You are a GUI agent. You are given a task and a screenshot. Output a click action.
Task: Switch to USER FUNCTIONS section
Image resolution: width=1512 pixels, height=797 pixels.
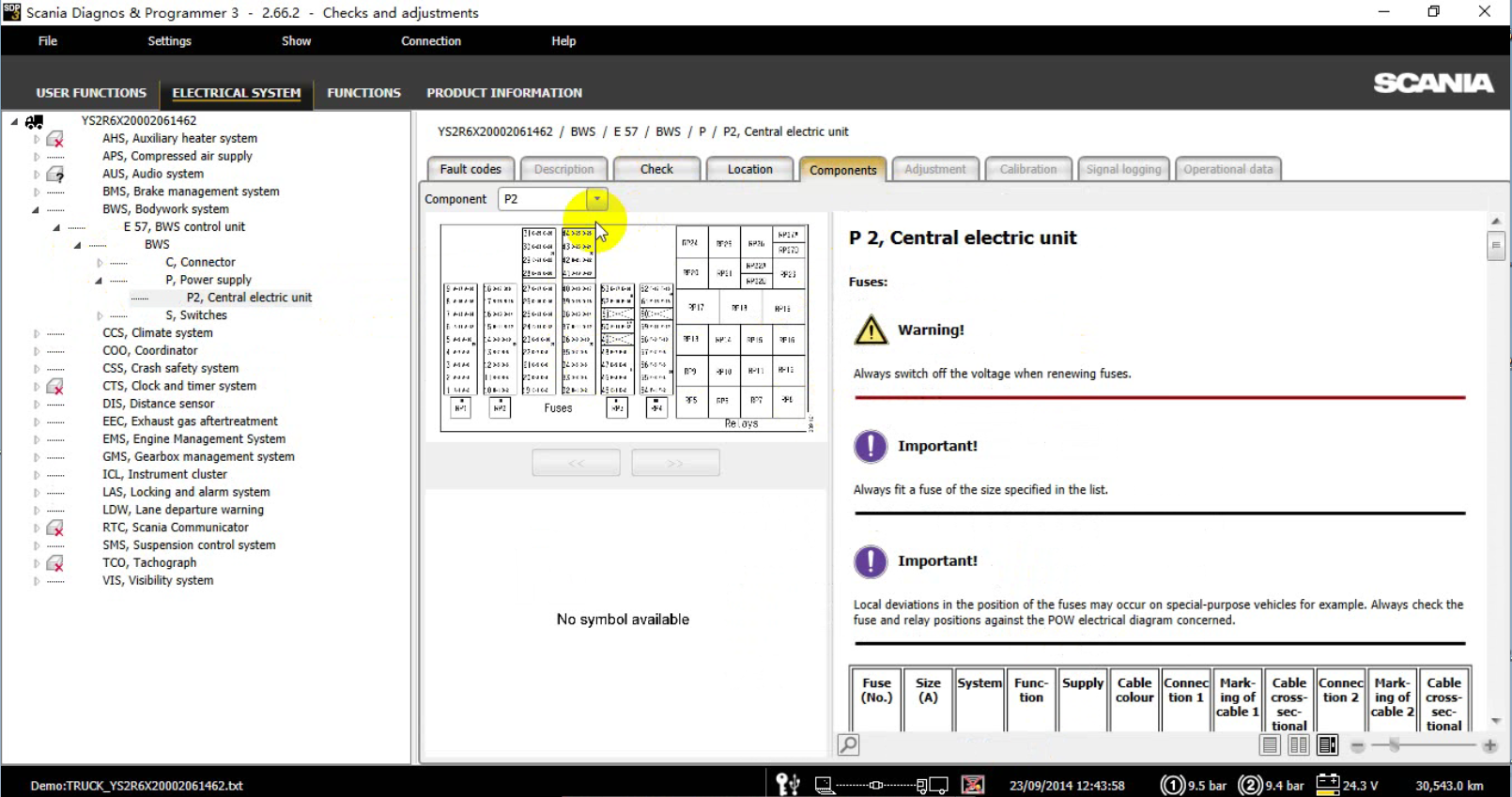click(x=91, y=93)
